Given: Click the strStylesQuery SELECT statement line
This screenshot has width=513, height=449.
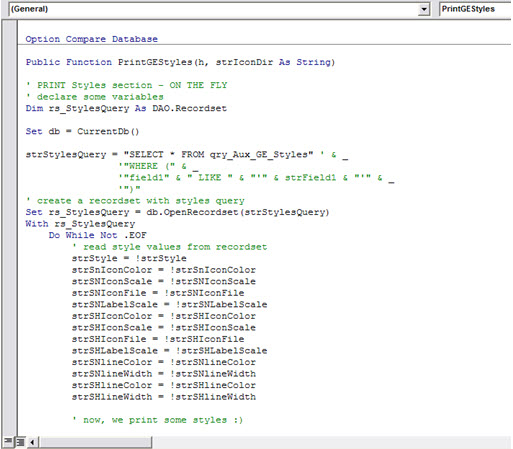Looking at the screenshot, I should 187,155.
